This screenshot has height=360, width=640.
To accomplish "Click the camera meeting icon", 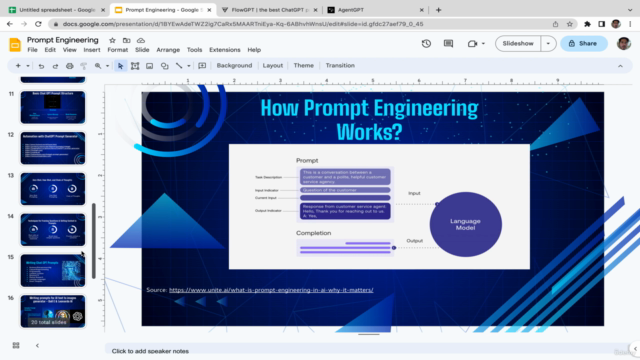I will click(x=472, y=43).
